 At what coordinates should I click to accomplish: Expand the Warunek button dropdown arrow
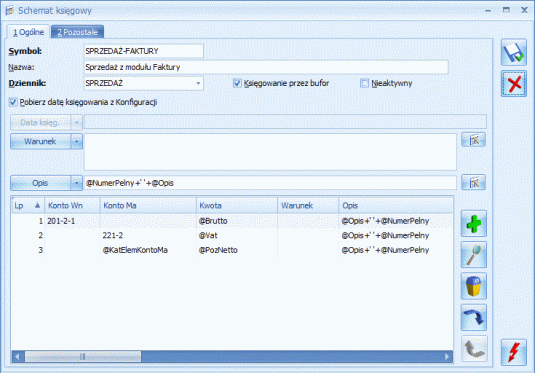click(77, 141)
